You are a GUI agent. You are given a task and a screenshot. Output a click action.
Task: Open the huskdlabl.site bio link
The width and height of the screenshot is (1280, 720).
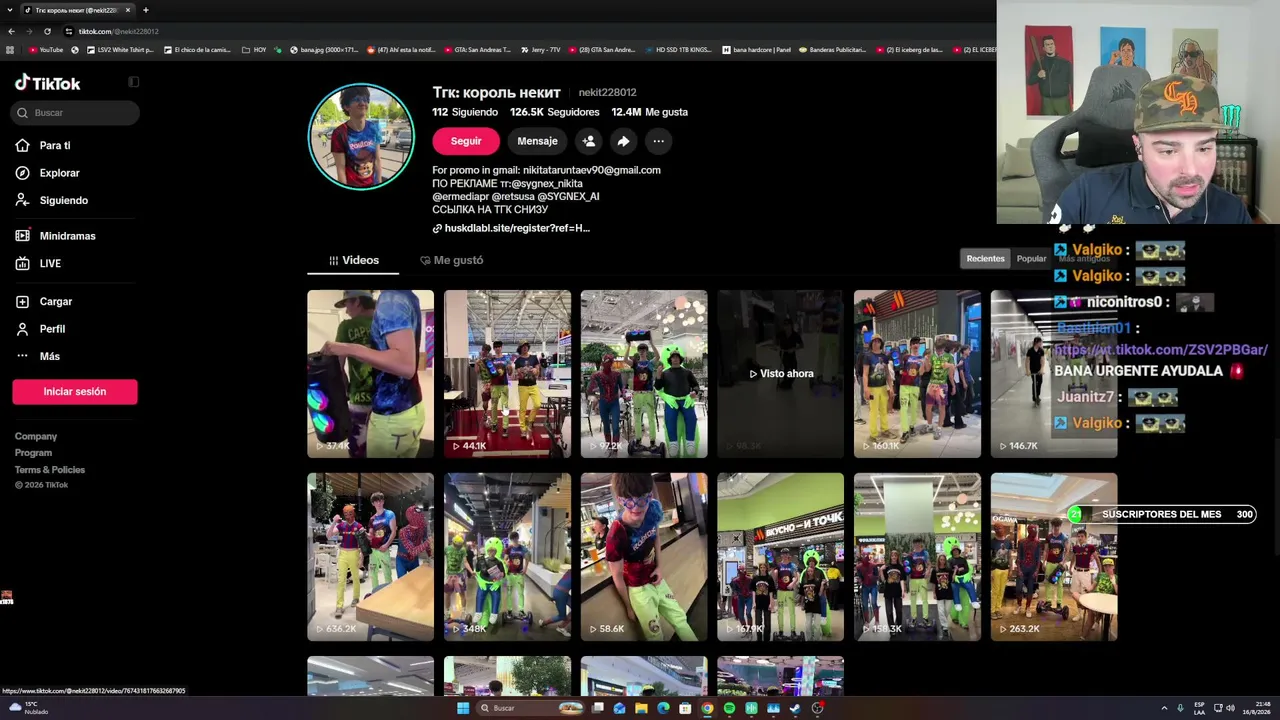tap(511, 228)
